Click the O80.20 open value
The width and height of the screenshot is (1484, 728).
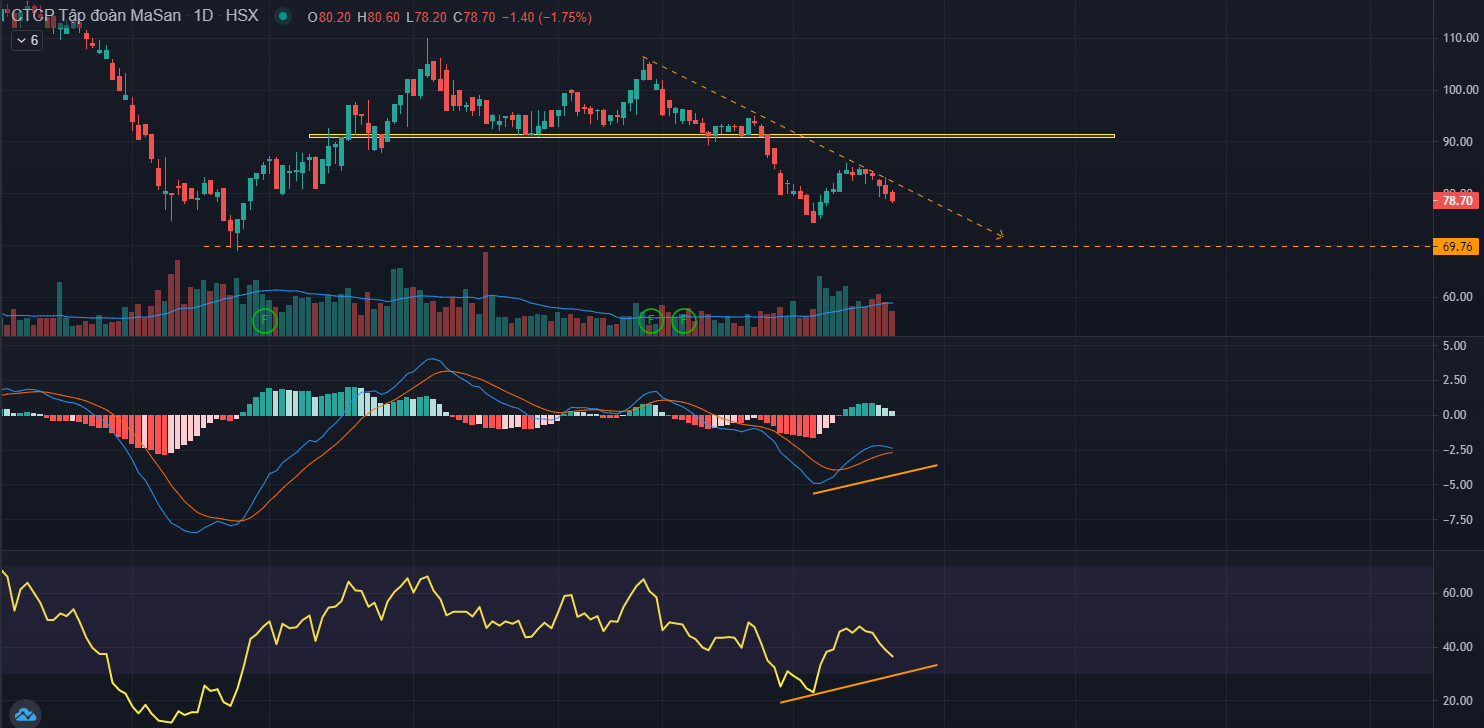[328, 18]
